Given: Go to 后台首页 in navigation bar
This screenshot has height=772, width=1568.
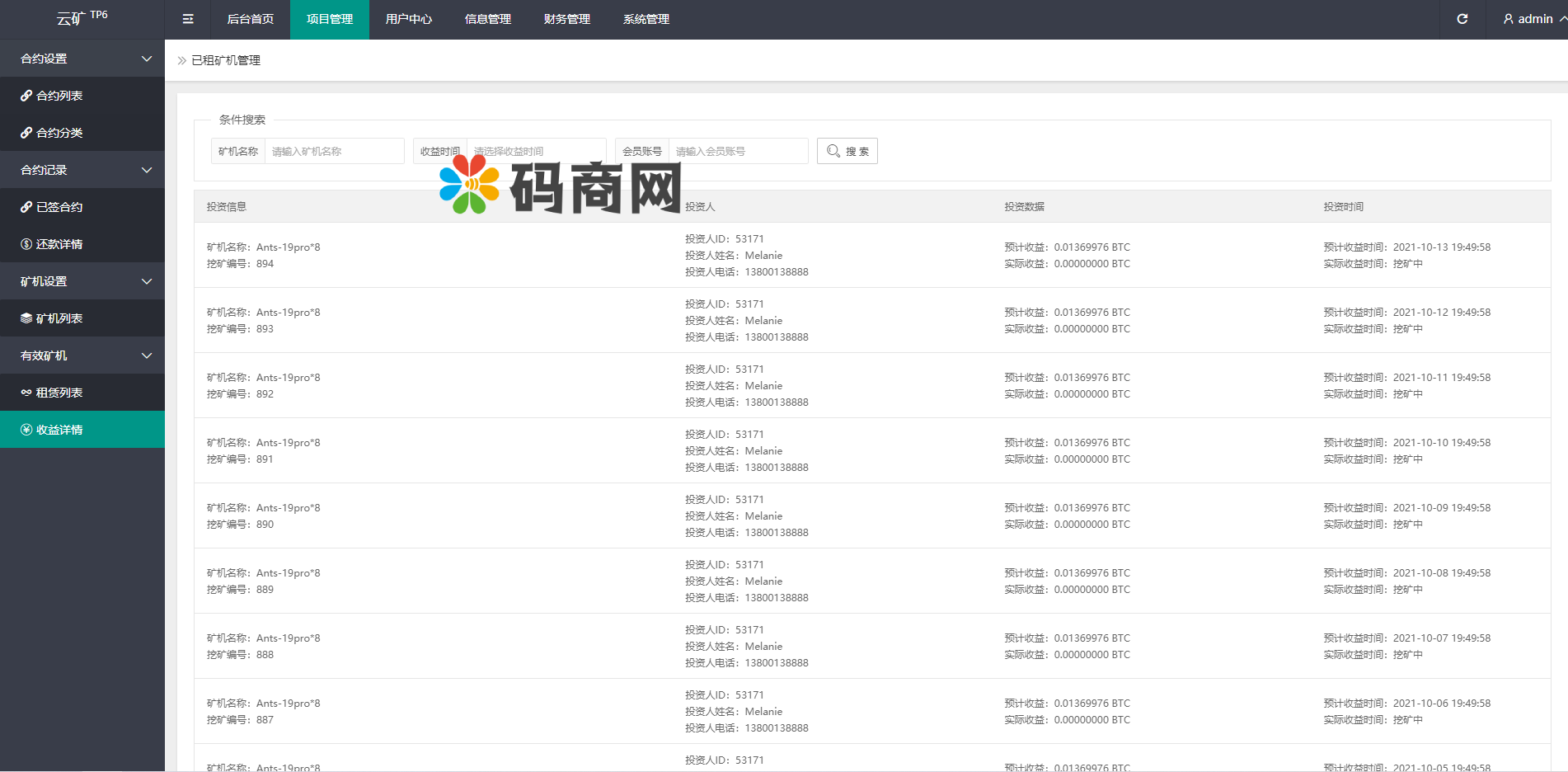Looking at the screenshot, I should [x=251, y=19].
